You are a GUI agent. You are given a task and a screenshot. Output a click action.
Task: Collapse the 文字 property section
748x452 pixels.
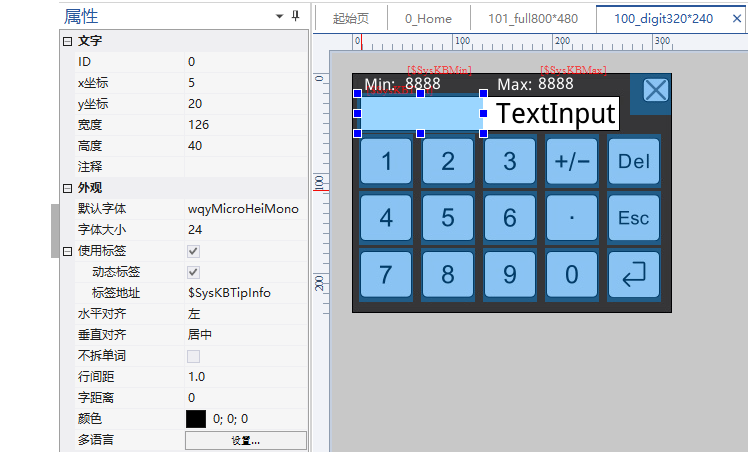pyautogui.click(x=68, y=41)
